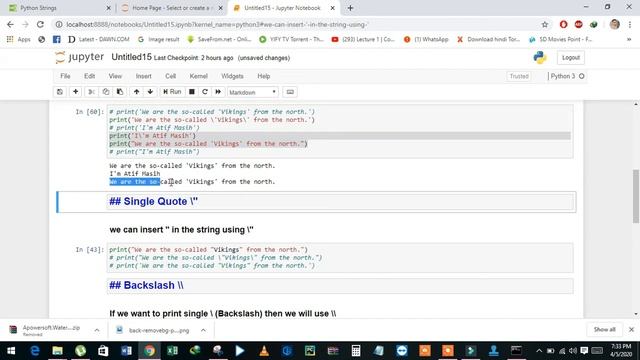Click the taskbar clock showing 7:33 PM
This screenshot has height=360, width=640.
tap(621, 351)
